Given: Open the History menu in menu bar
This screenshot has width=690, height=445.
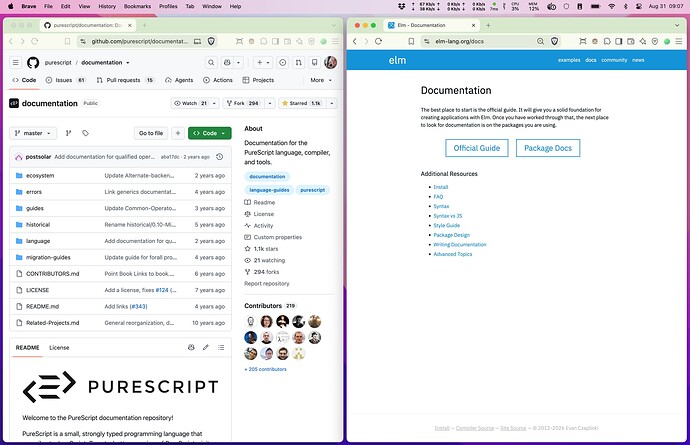Looking at the screenshot, I should coord(107,6).
